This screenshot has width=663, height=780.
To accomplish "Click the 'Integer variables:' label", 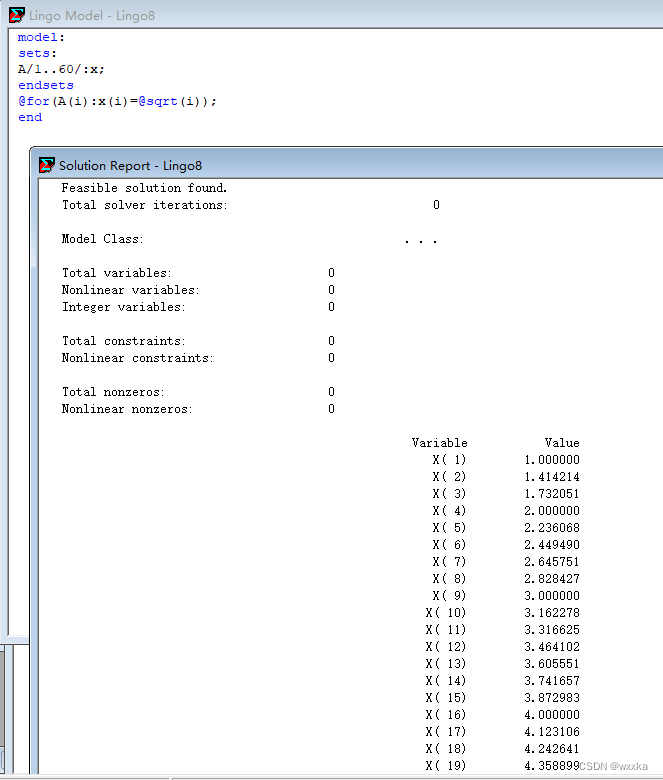I will point(123,307).
